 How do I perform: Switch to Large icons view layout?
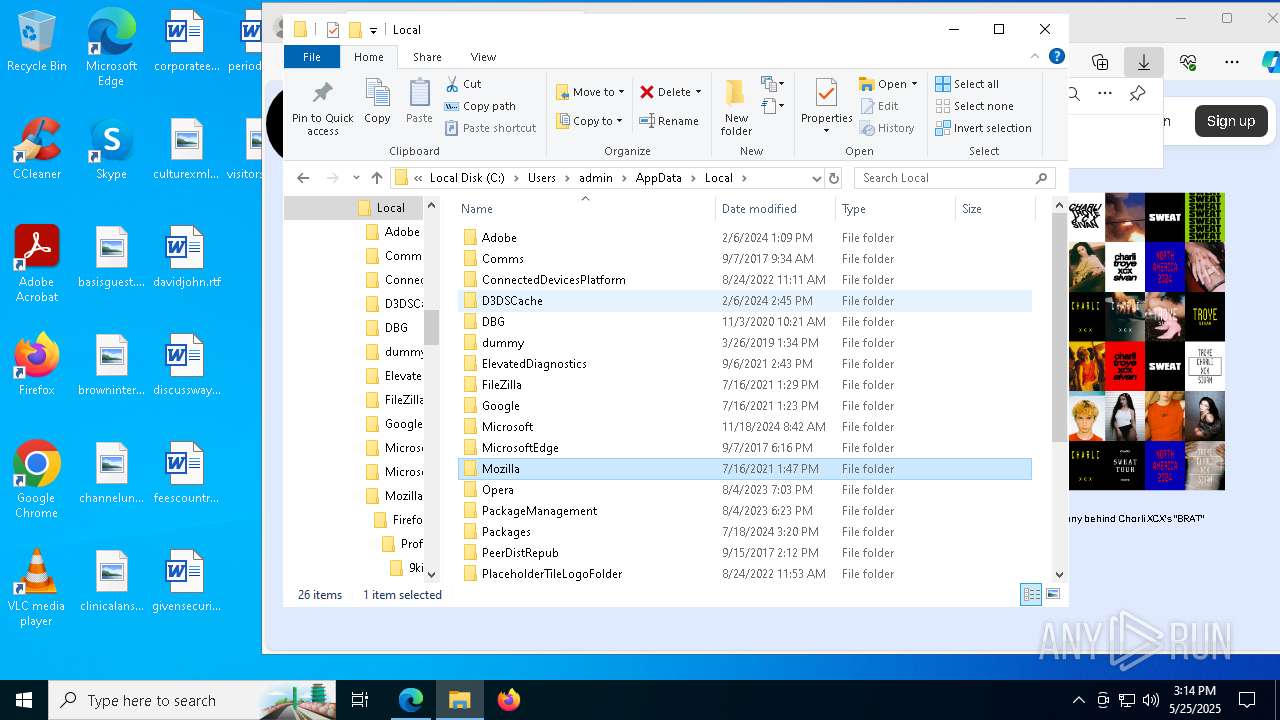[x=1053, y=594]
